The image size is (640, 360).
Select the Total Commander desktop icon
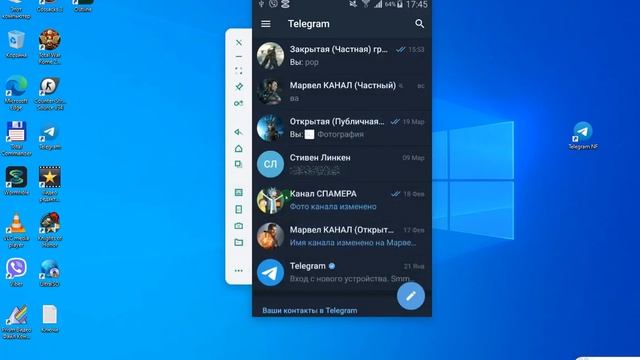[16, 139]
